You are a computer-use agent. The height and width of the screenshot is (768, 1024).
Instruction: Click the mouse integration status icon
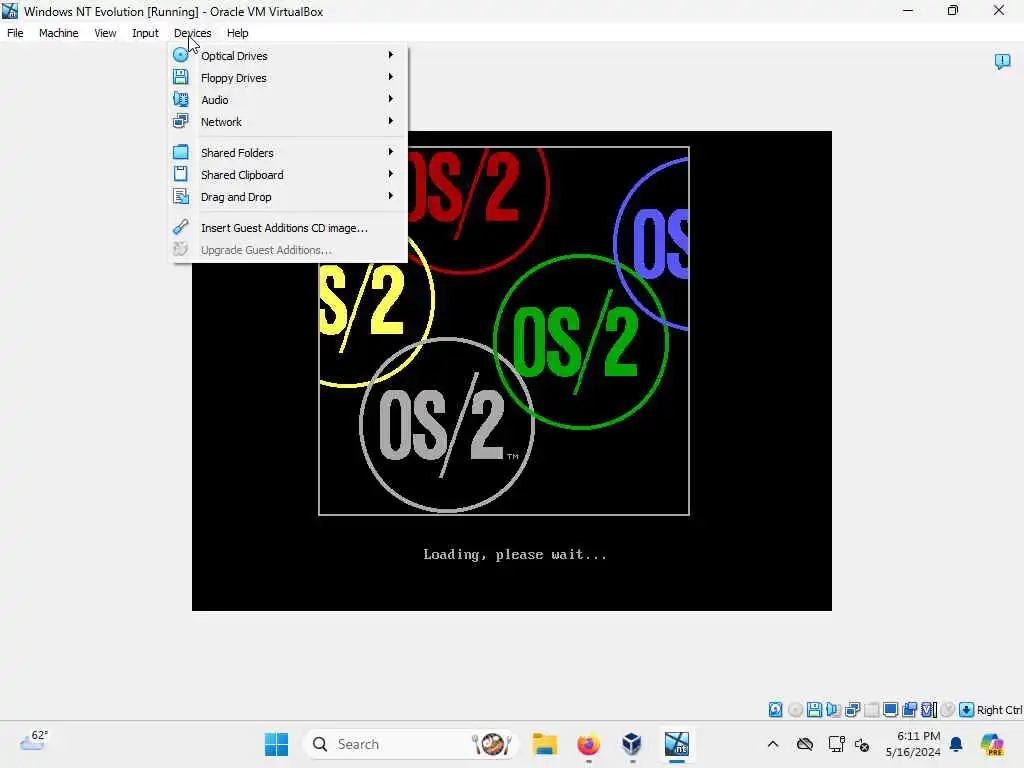948,709
